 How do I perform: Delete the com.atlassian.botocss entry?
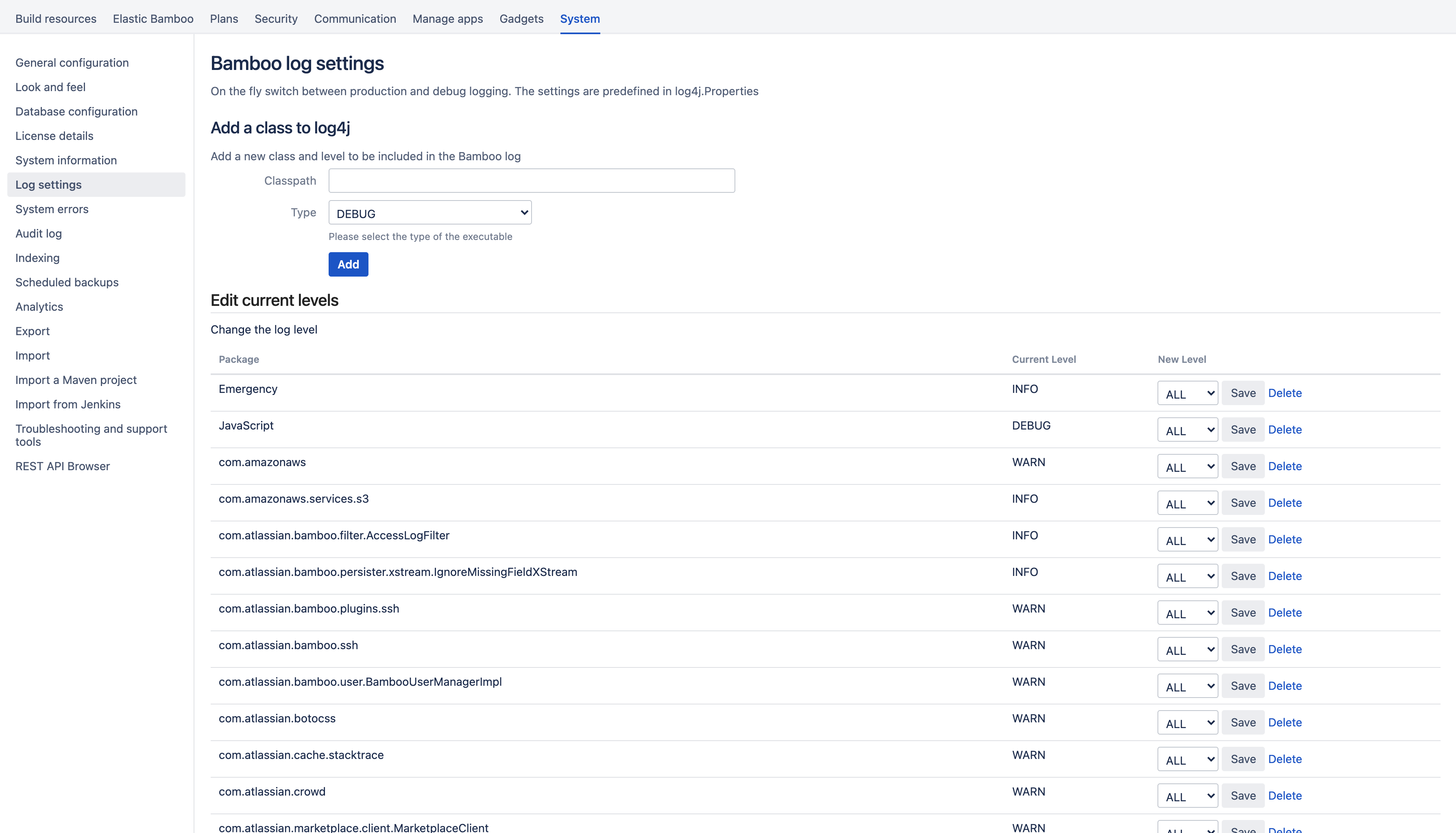coord(1284,722)
